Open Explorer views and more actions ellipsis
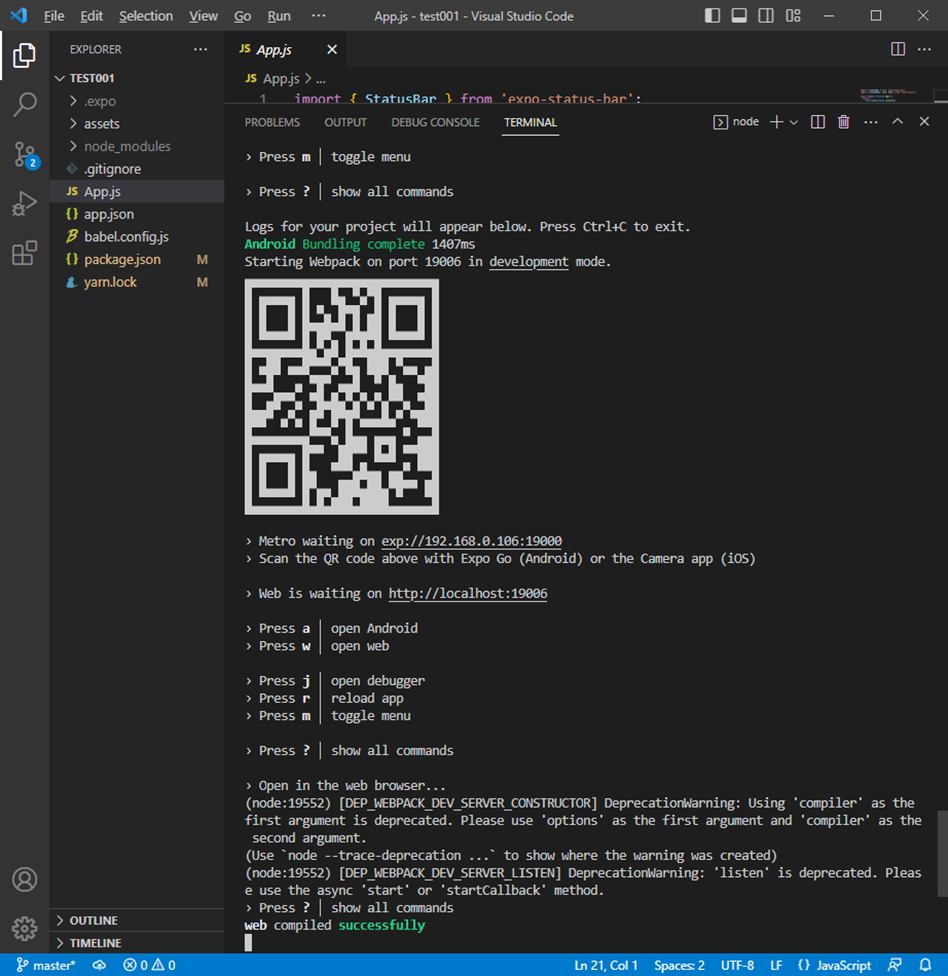 click(x=200, y=49)
